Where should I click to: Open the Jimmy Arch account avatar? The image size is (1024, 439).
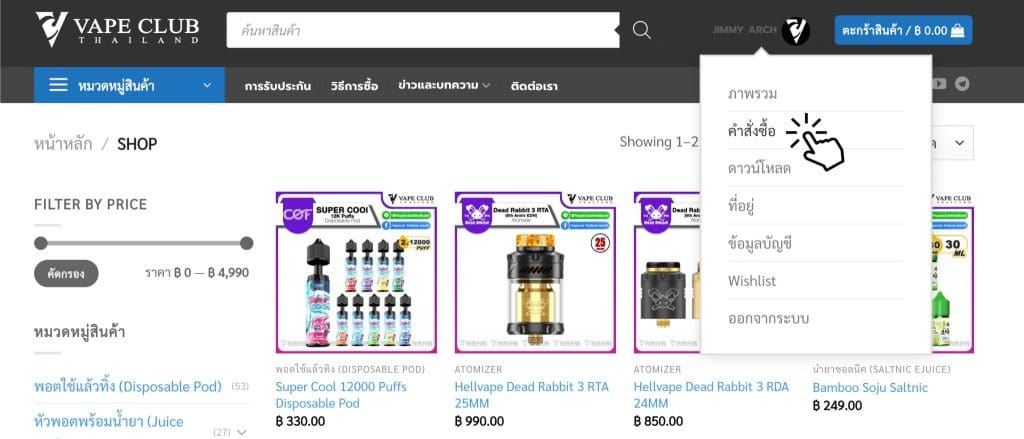795,31
